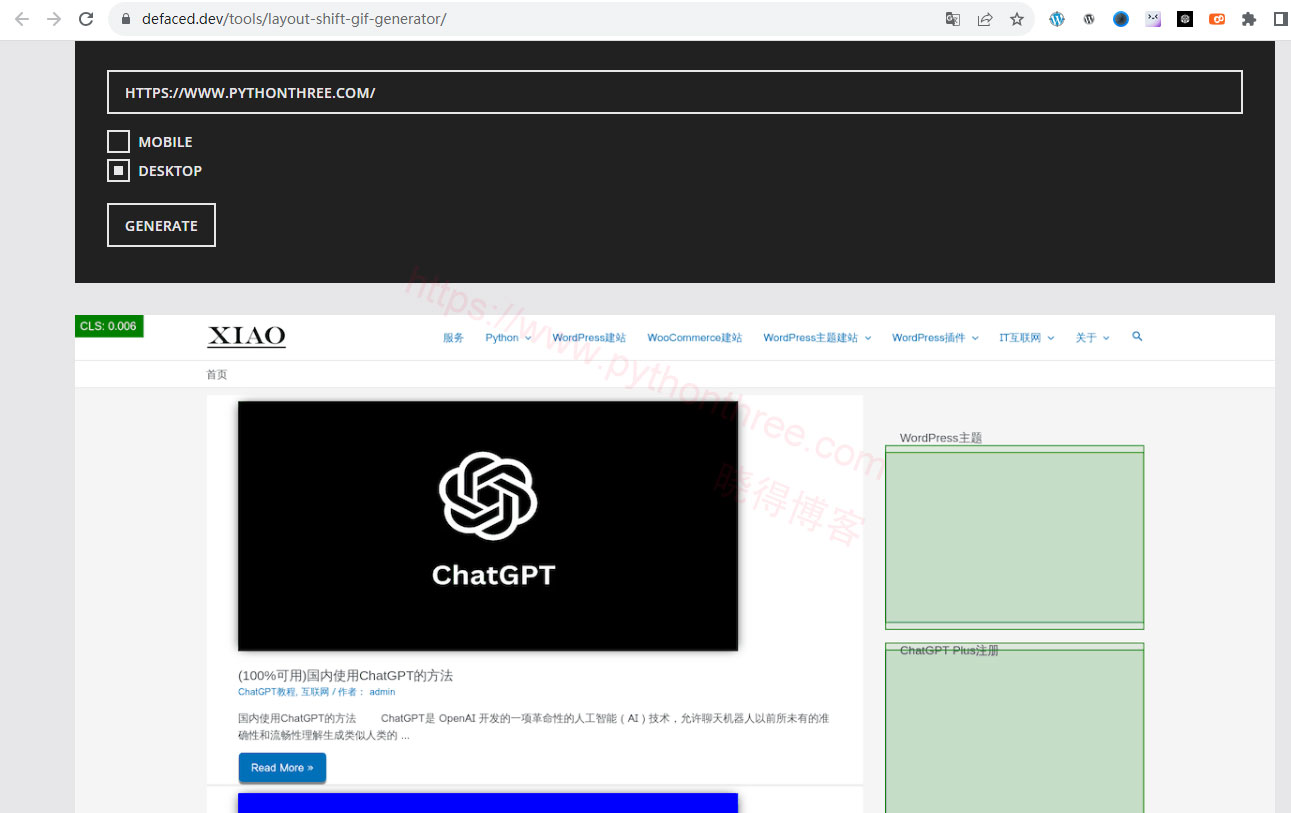The height and width of the screenshot is (813, 1291).
Task: Click the ChatGPT featured image
Action: (x=488, y=526)
